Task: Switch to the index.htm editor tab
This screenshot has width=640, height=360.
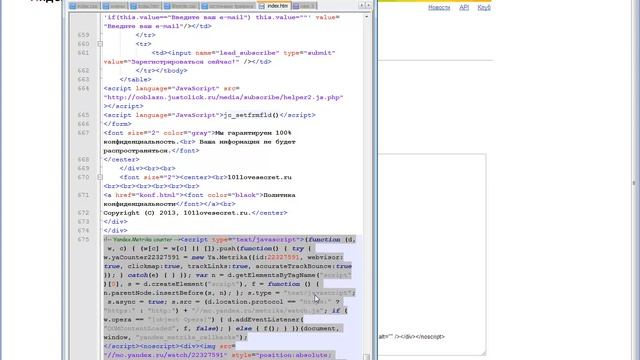Action: point(274,6)
